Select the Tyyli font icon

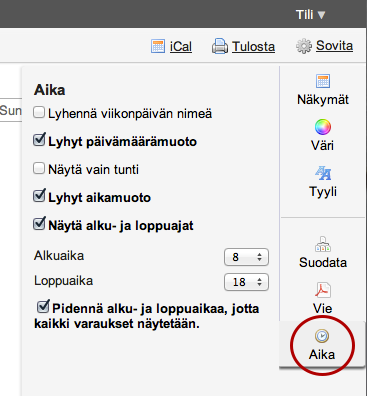click(x=323, y=173)
